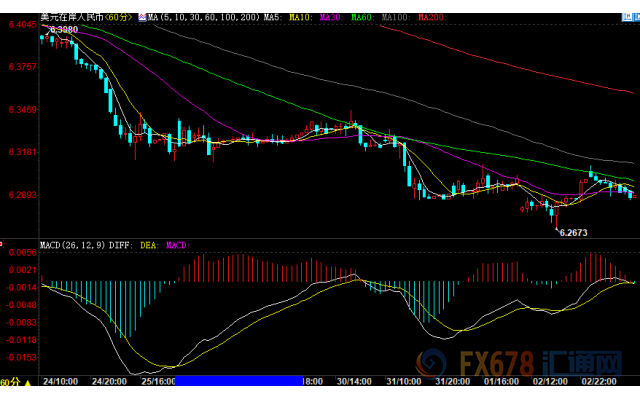Screen dimensions: 640x400
Task: Select the MA200 red legend label
Action: click(432, 17)
